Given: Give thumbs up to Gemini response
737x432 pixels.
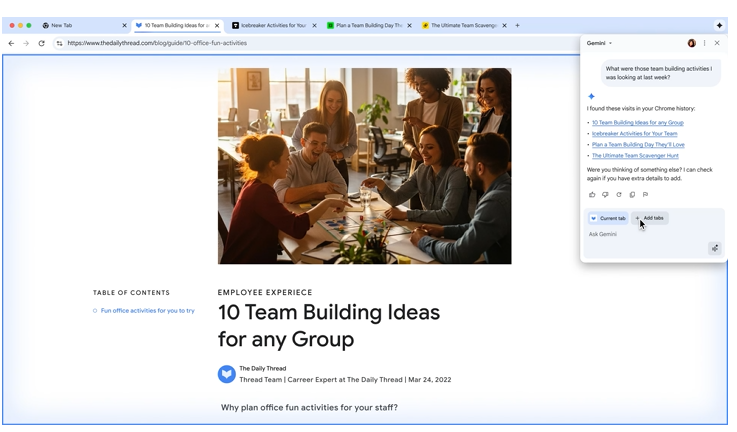Looking at the screenshot, I should tap(592, 195).
